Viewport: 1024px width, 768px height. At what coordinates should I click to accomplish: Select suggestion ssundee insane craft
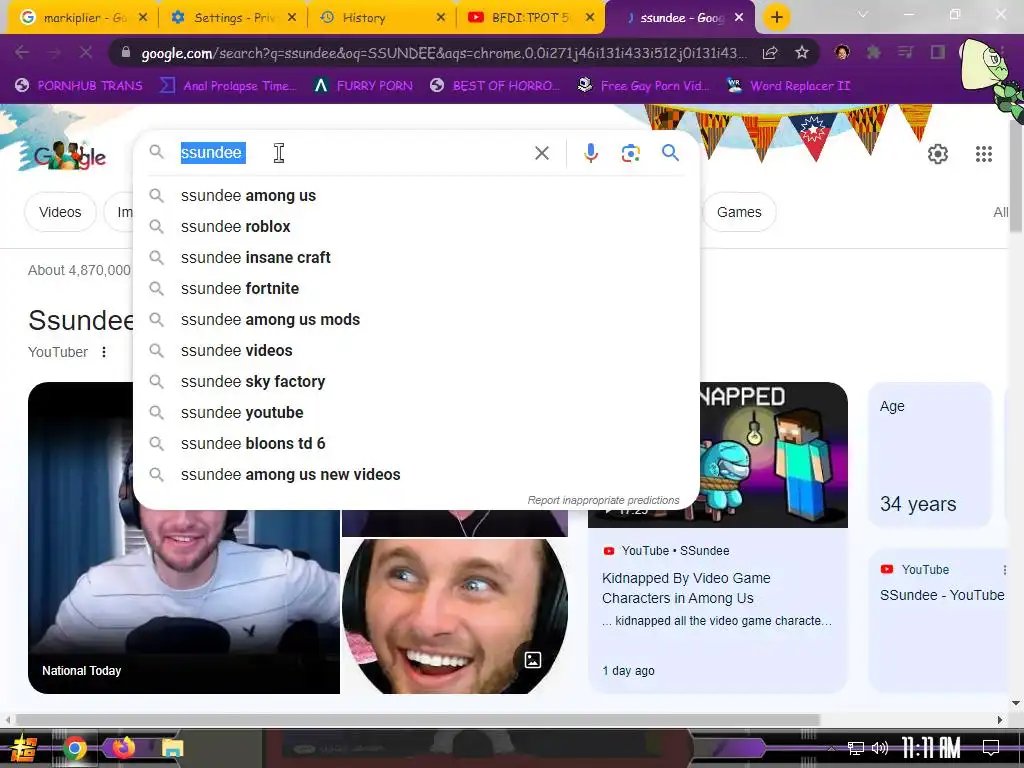pyautogui.click(x=416, y=257)
